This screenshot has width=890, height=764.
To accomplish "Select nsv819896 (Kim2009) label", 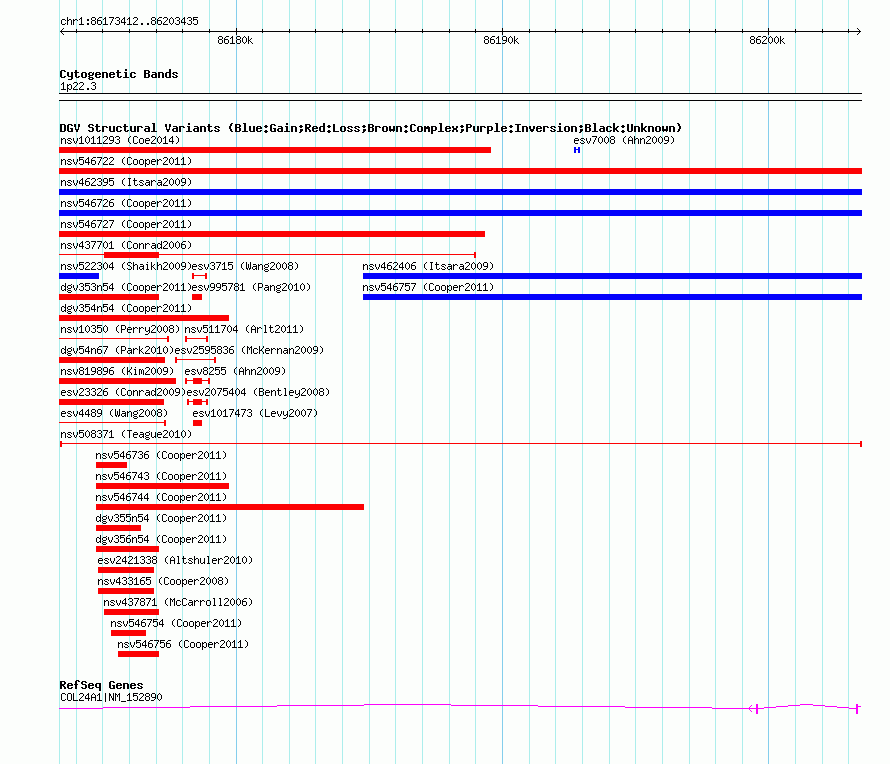I will click(x=117, y=371).
